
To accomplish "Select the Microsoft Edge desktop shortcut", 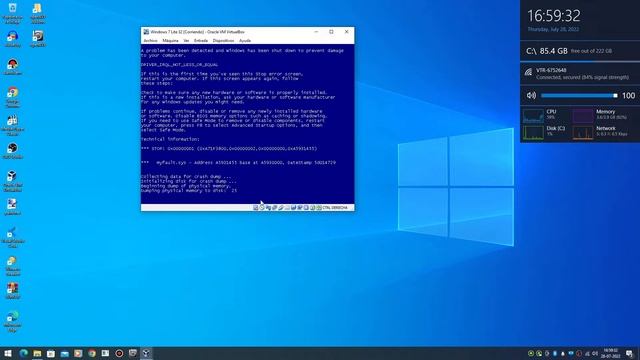I will (x=12, y=321).
